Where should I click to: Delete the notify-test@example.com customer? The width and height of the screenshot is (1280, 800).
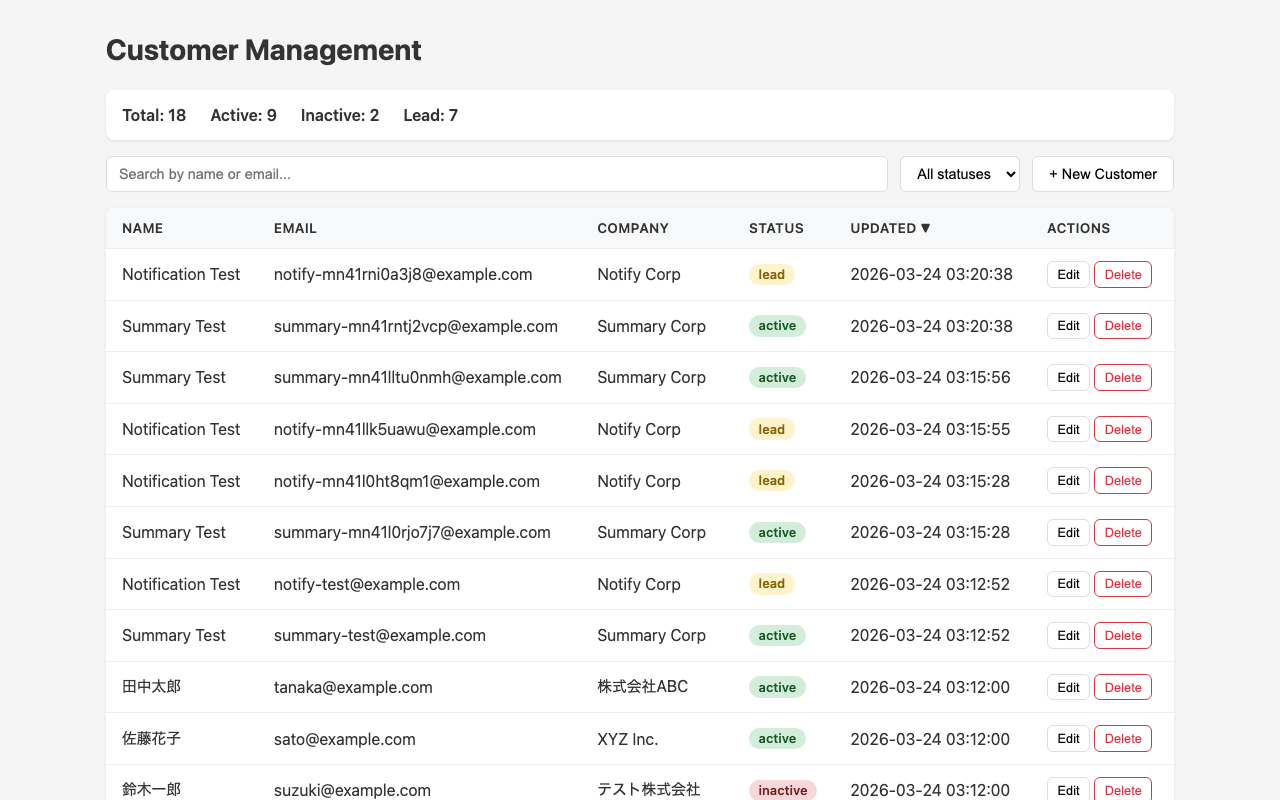tap(1122, 584)
